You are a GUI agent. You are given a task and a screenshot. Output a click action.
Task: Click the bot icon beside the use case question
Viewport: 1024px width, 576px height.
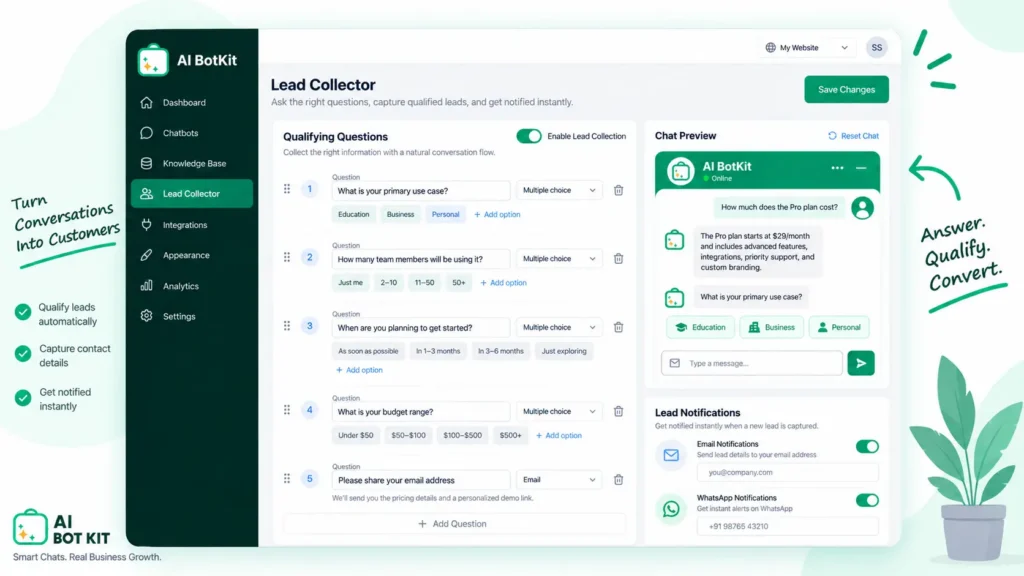click(x=674, y=298)
